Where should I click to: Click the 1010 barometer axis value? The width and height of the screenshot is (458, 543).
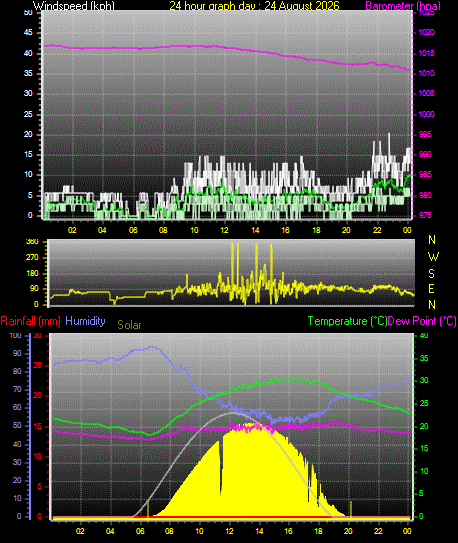426,73
